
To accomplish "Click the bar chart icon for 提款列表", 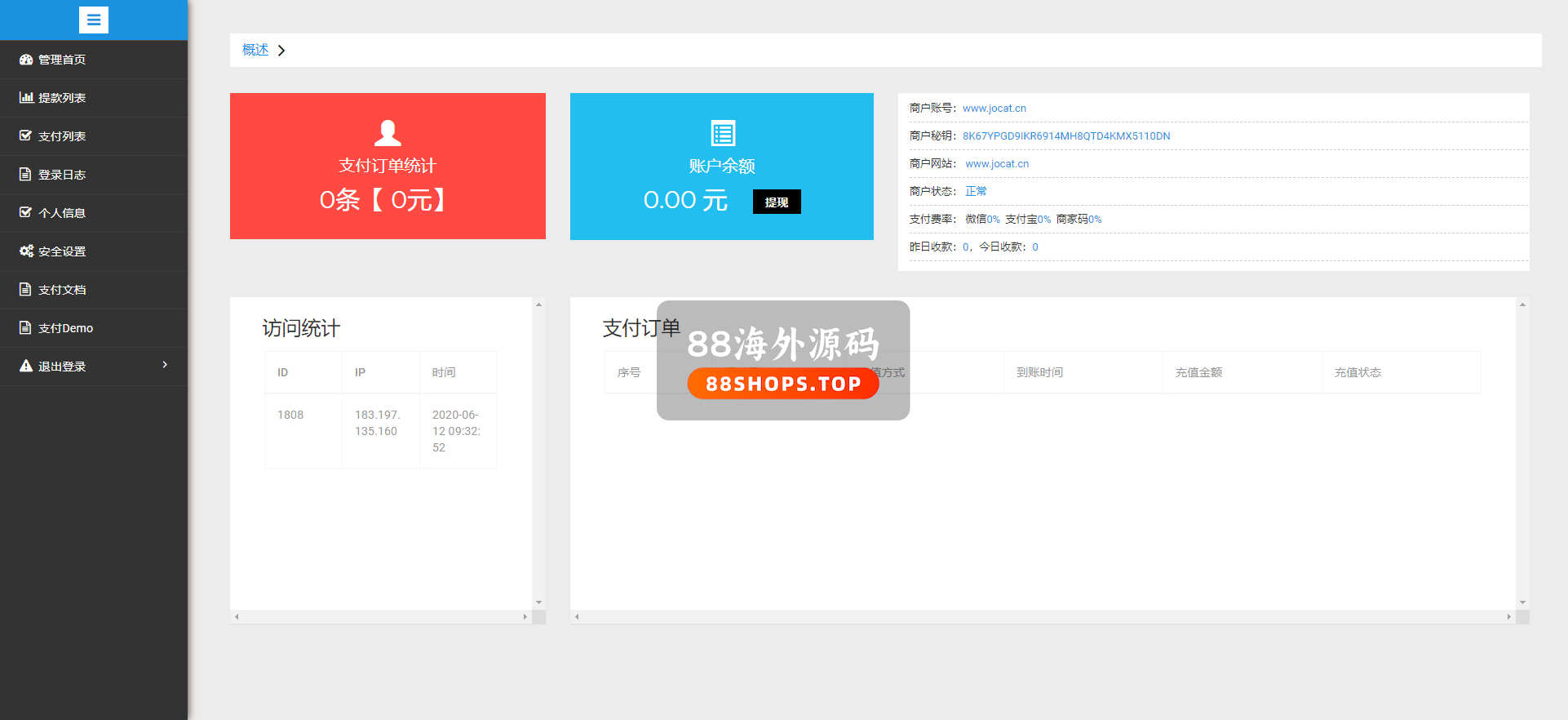I will coord(26,98).
